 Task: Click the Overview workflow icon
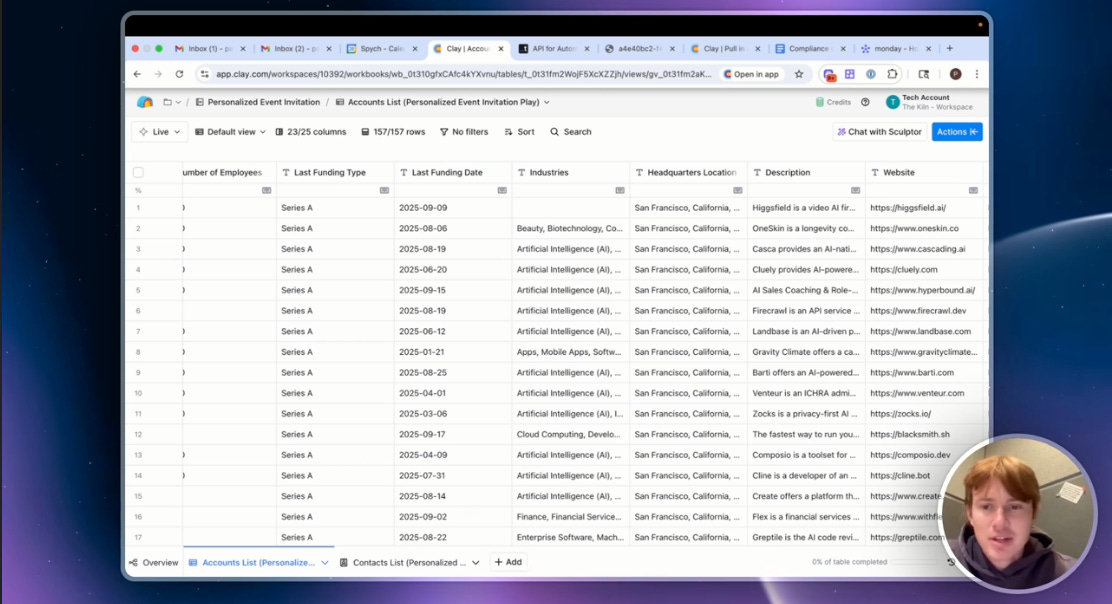[x=133, y=562]
